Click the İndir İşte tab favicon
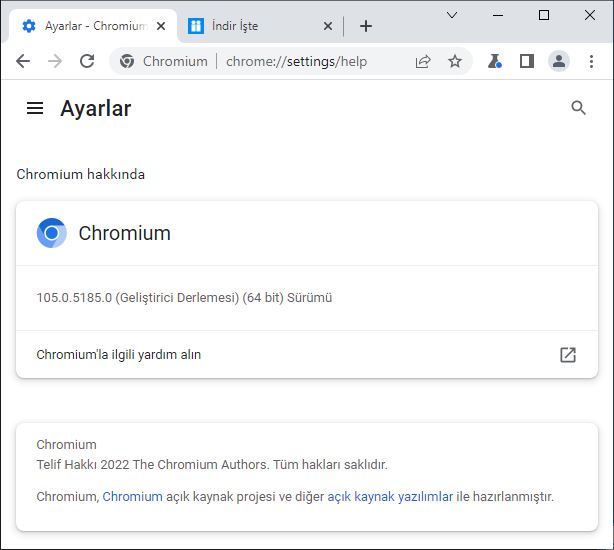The height and width of the screenshot is (550, 614). click(x=196, y=26)
